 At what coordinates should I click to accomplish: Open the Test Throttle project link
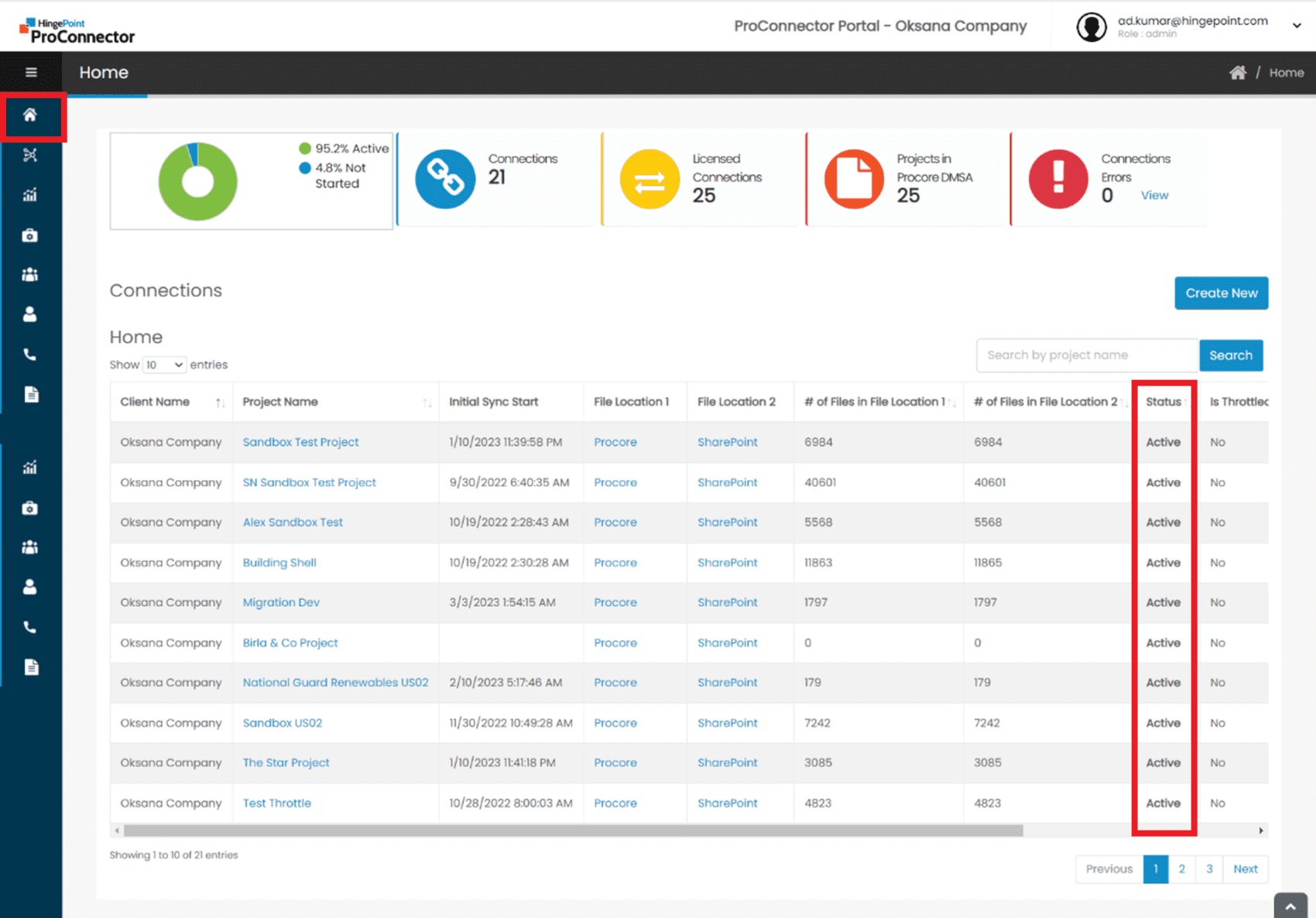tap(276, 803)
